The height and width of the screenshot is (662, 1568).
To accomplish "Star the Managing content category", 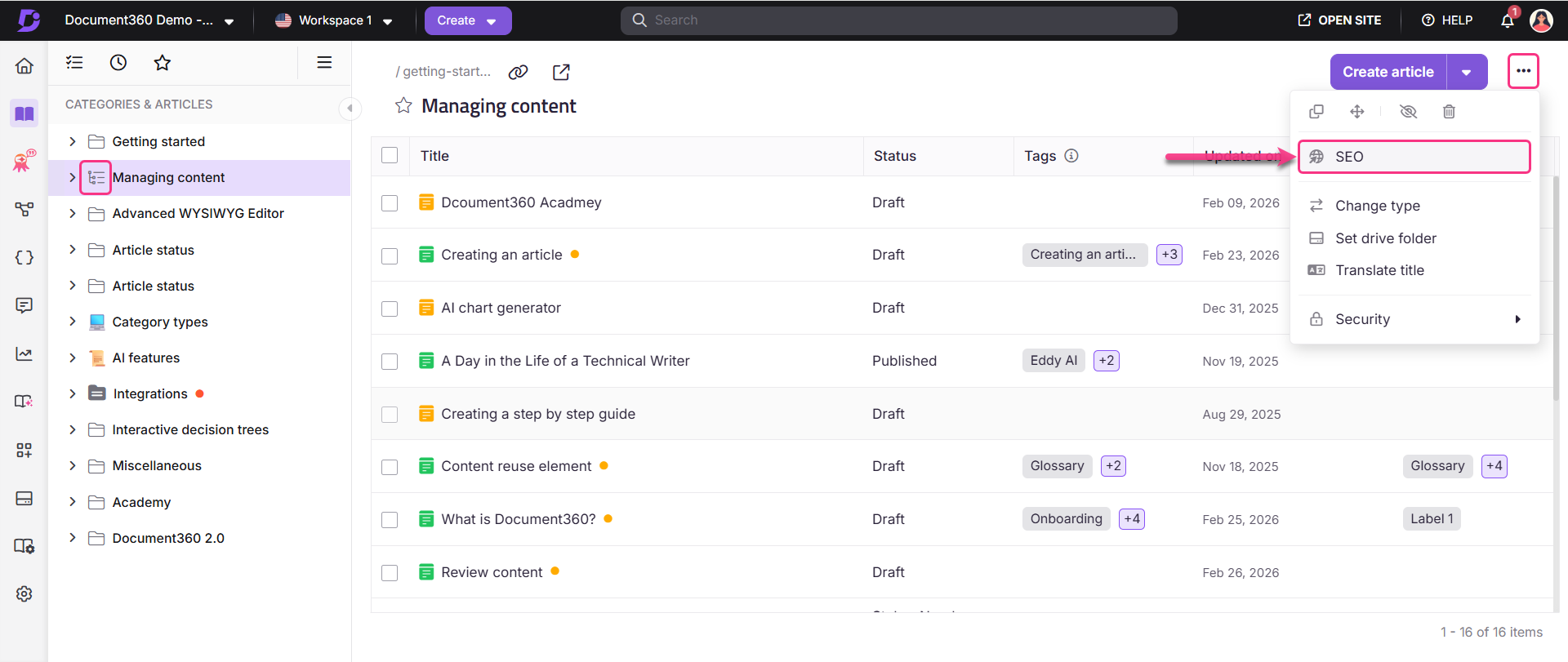I will [x=403, y=105].
